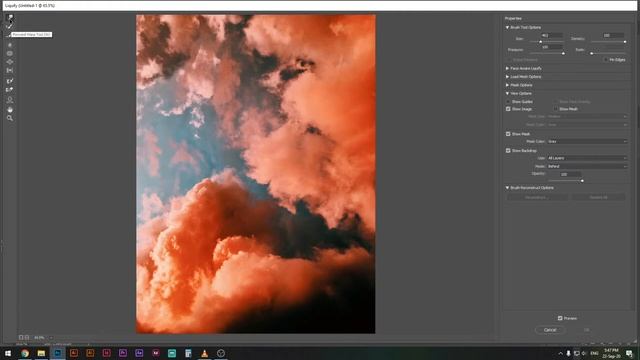This screenshot has height=360, width=640.
Task: Open the backdrop Mode dropdown
Action: click(x=587, y=166)
